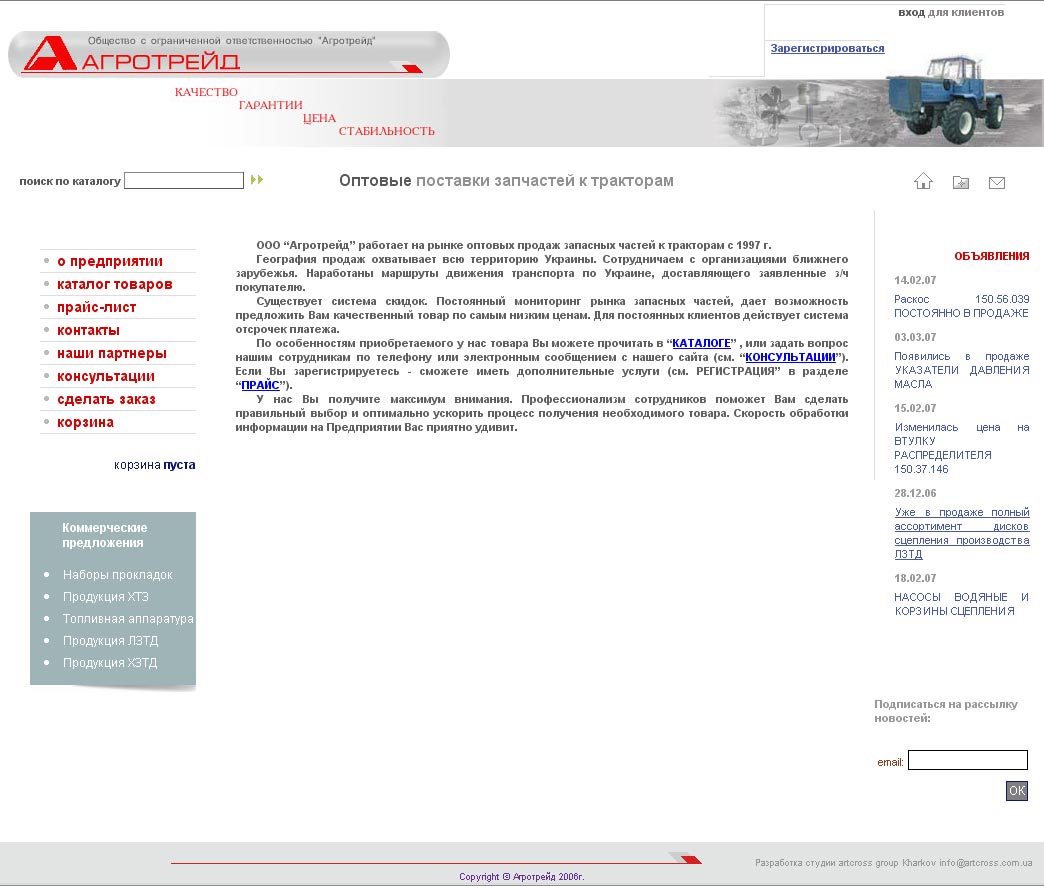Screen dimensions: 1044x886
Task: Open the 'о предприятии' menu item
Action: (x=110, y=261)
